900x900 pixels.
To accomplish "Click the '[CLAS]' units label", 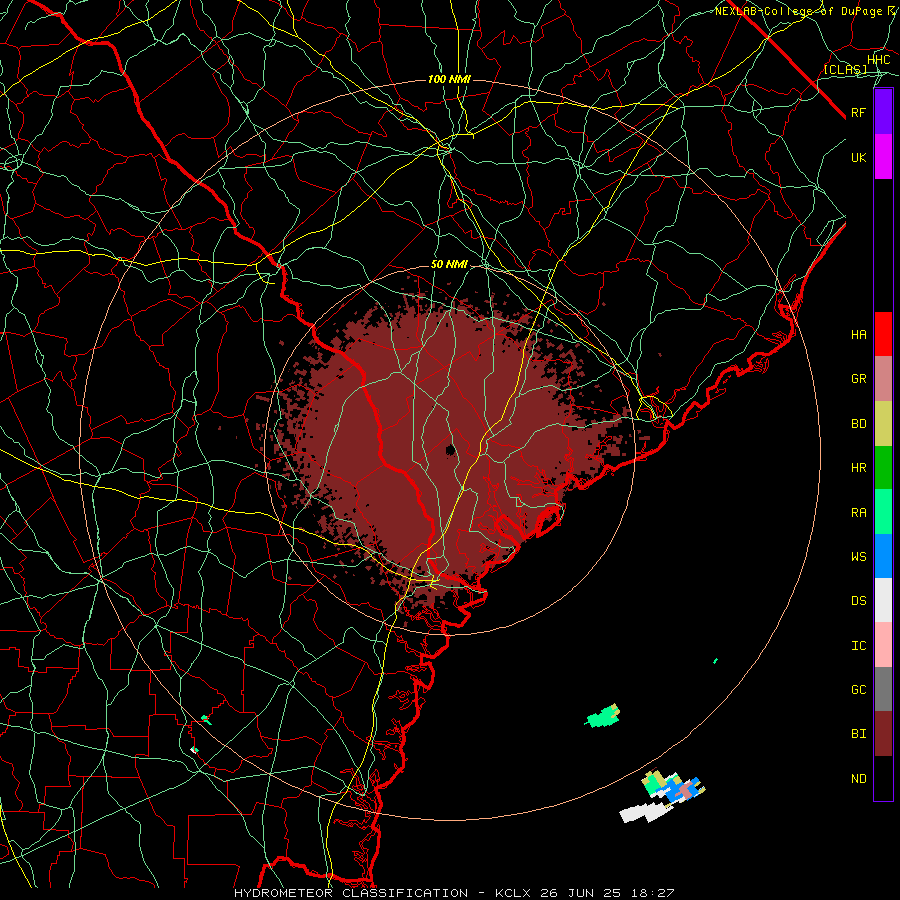I will 845,69.
